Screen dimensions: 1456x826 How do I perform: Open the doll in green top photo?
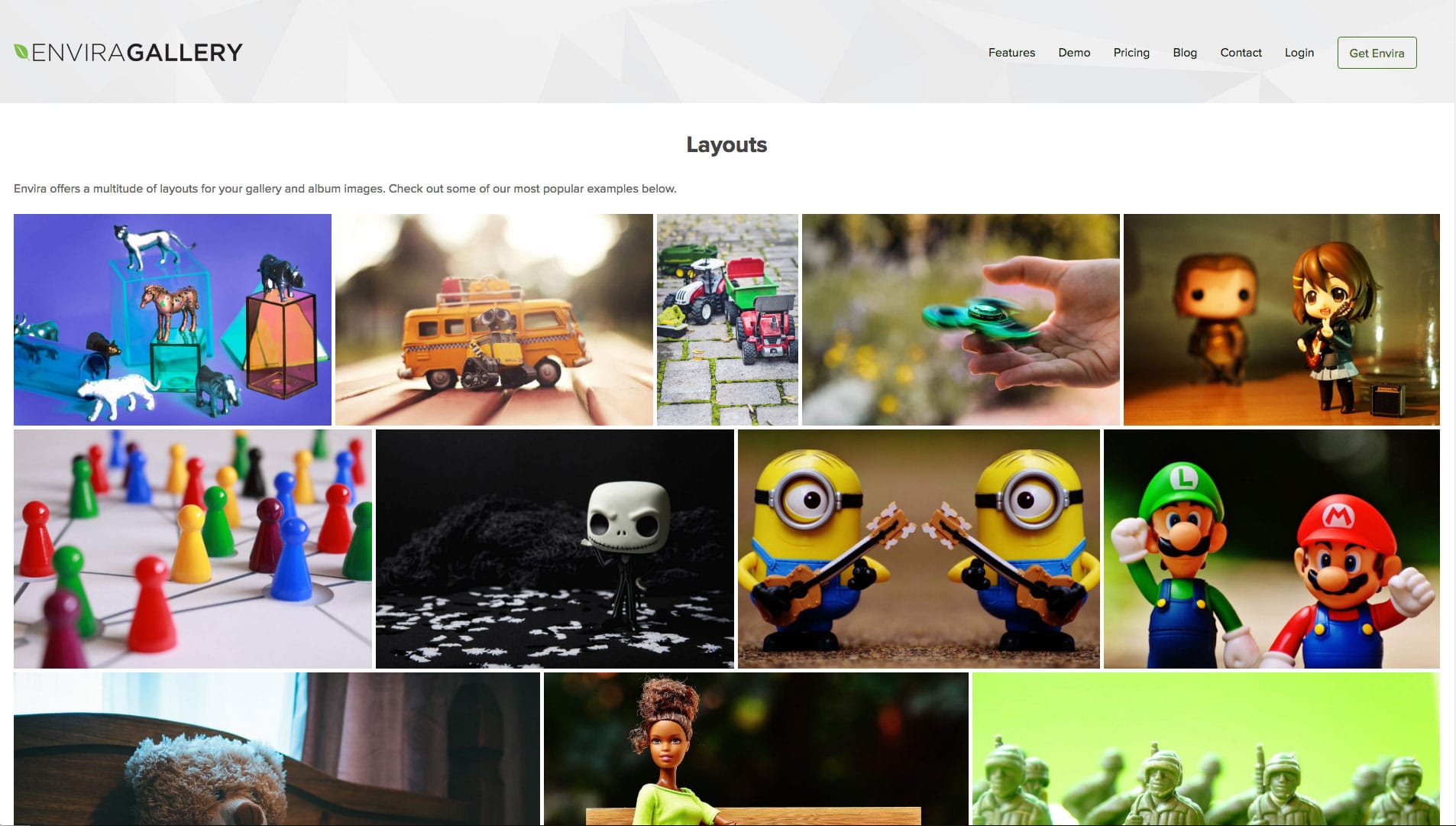(x=756, y=749)
